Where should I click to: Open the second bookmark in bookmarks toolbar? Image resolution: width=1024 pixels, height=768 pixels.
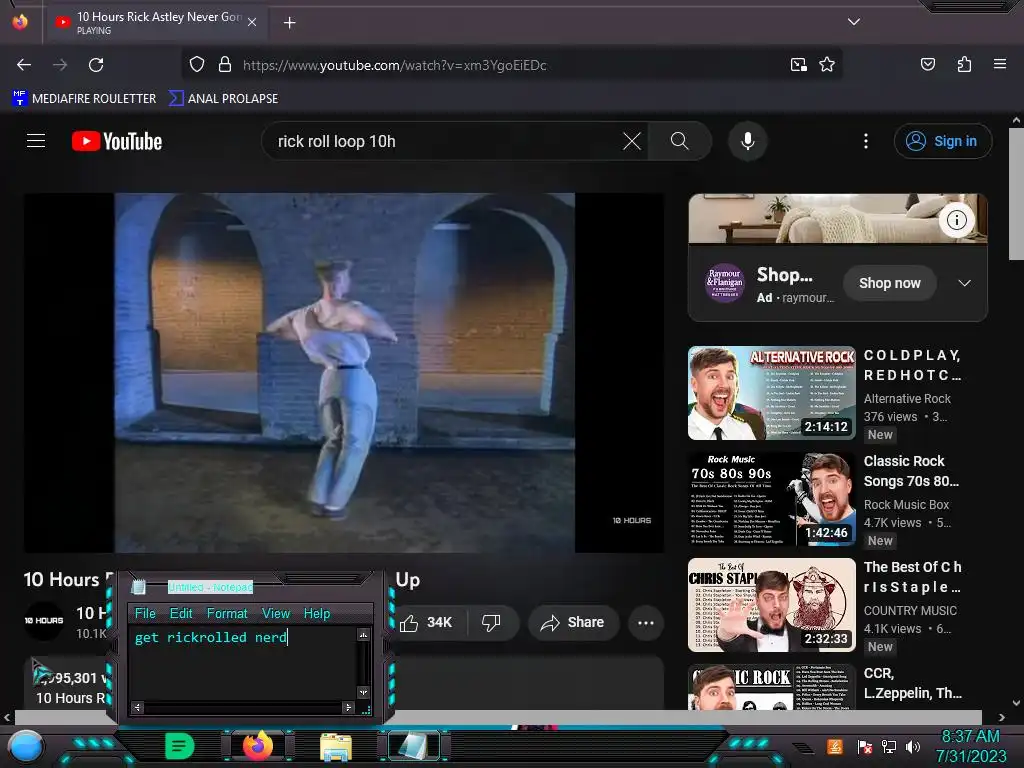click(223, 99)
